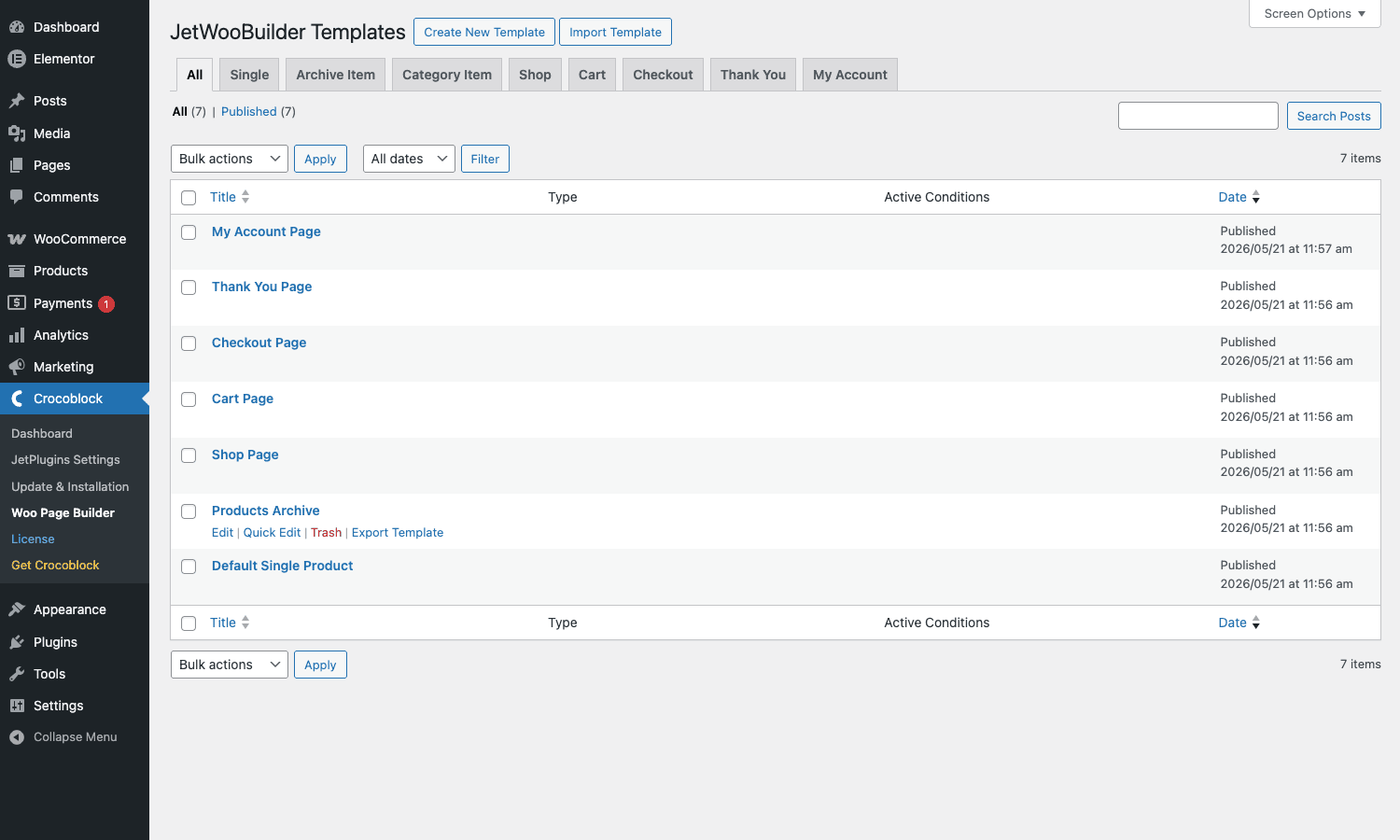
Task: Open JetPlugins Settings submenu item
Action: pyautogui.click(x=65, y=460)
